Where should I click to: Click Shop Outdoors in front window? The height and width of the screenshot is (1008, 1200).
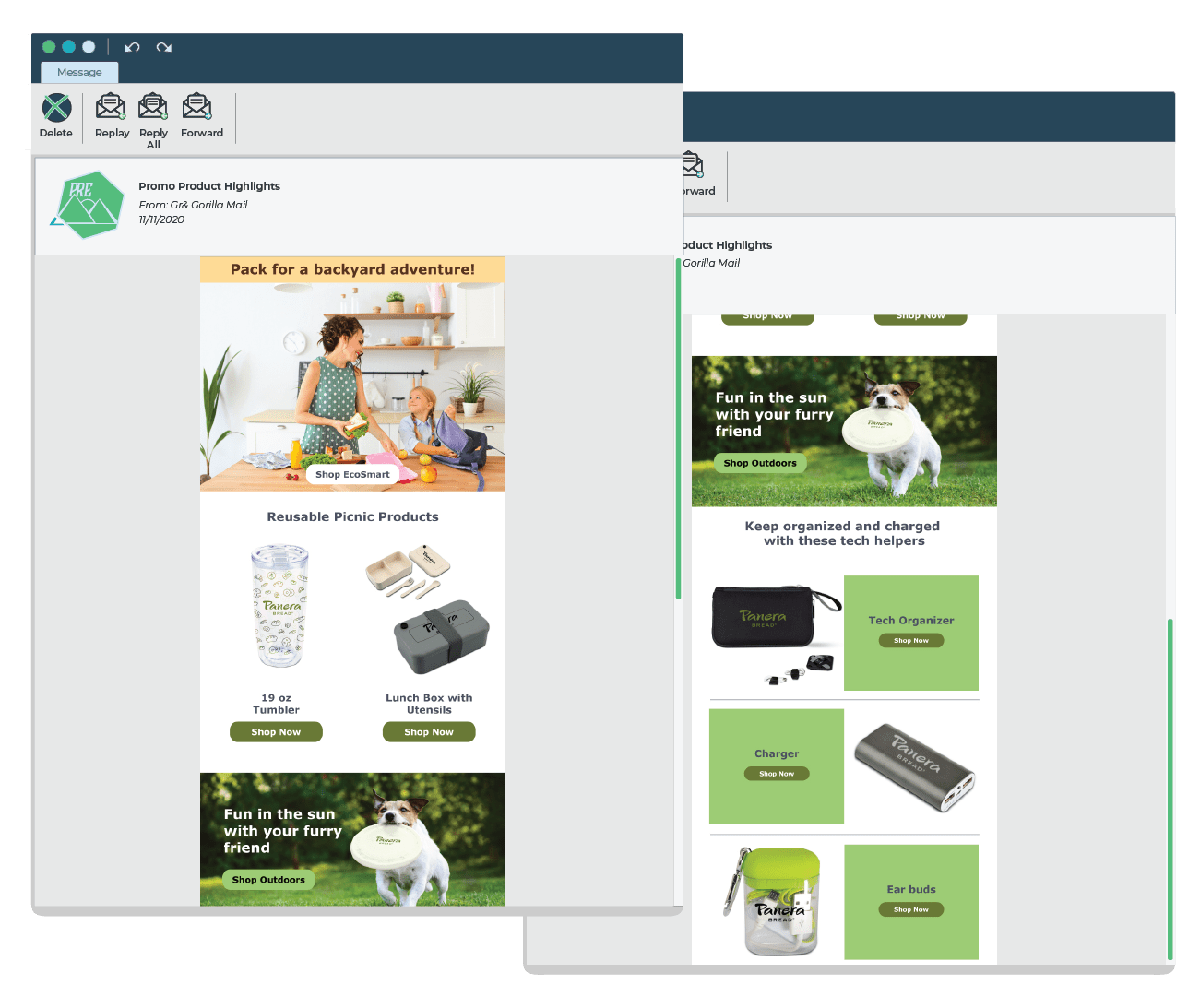268,880
